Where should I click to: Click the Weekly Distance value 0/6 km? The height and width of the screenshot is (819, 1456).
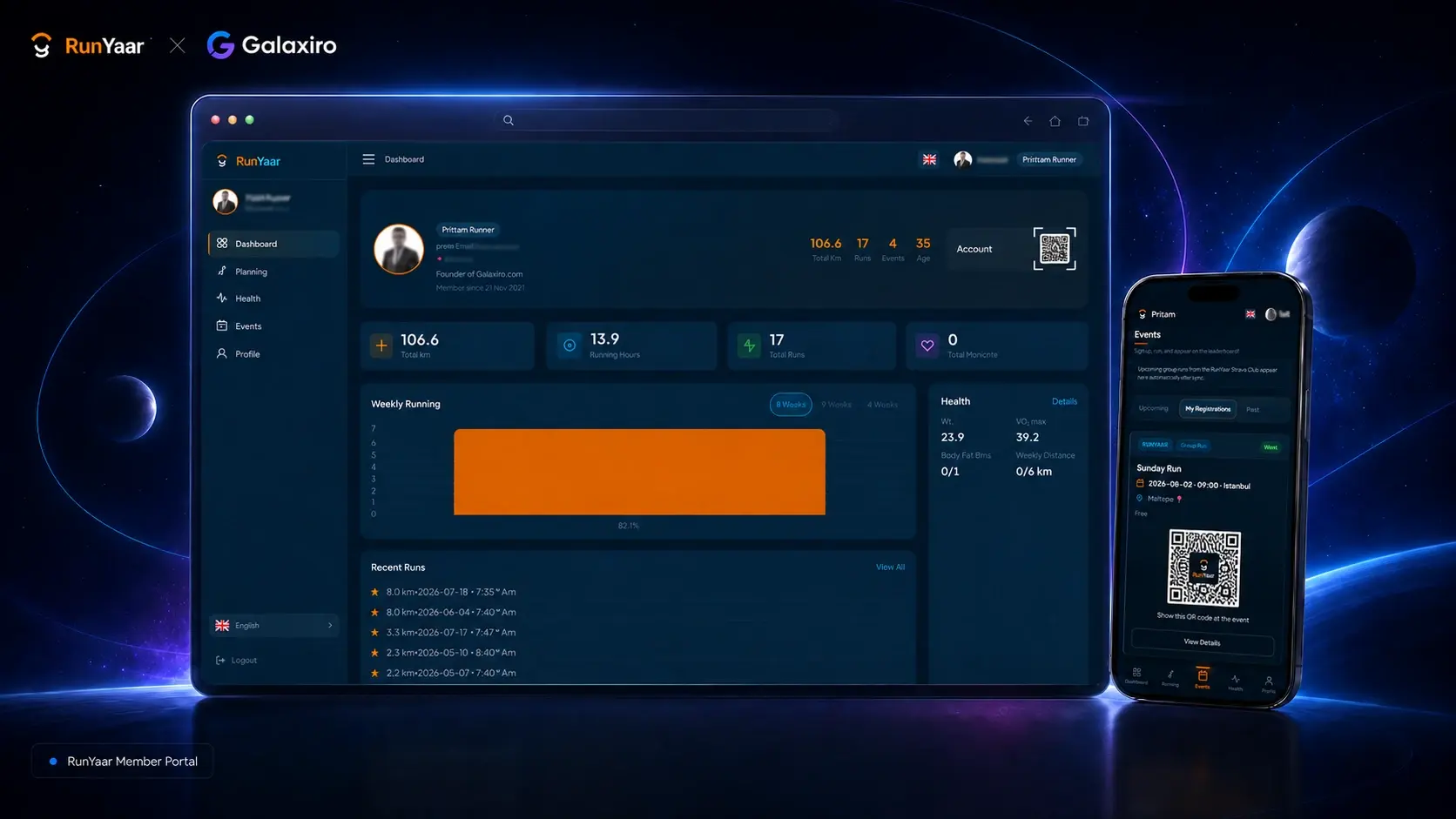1034,472
